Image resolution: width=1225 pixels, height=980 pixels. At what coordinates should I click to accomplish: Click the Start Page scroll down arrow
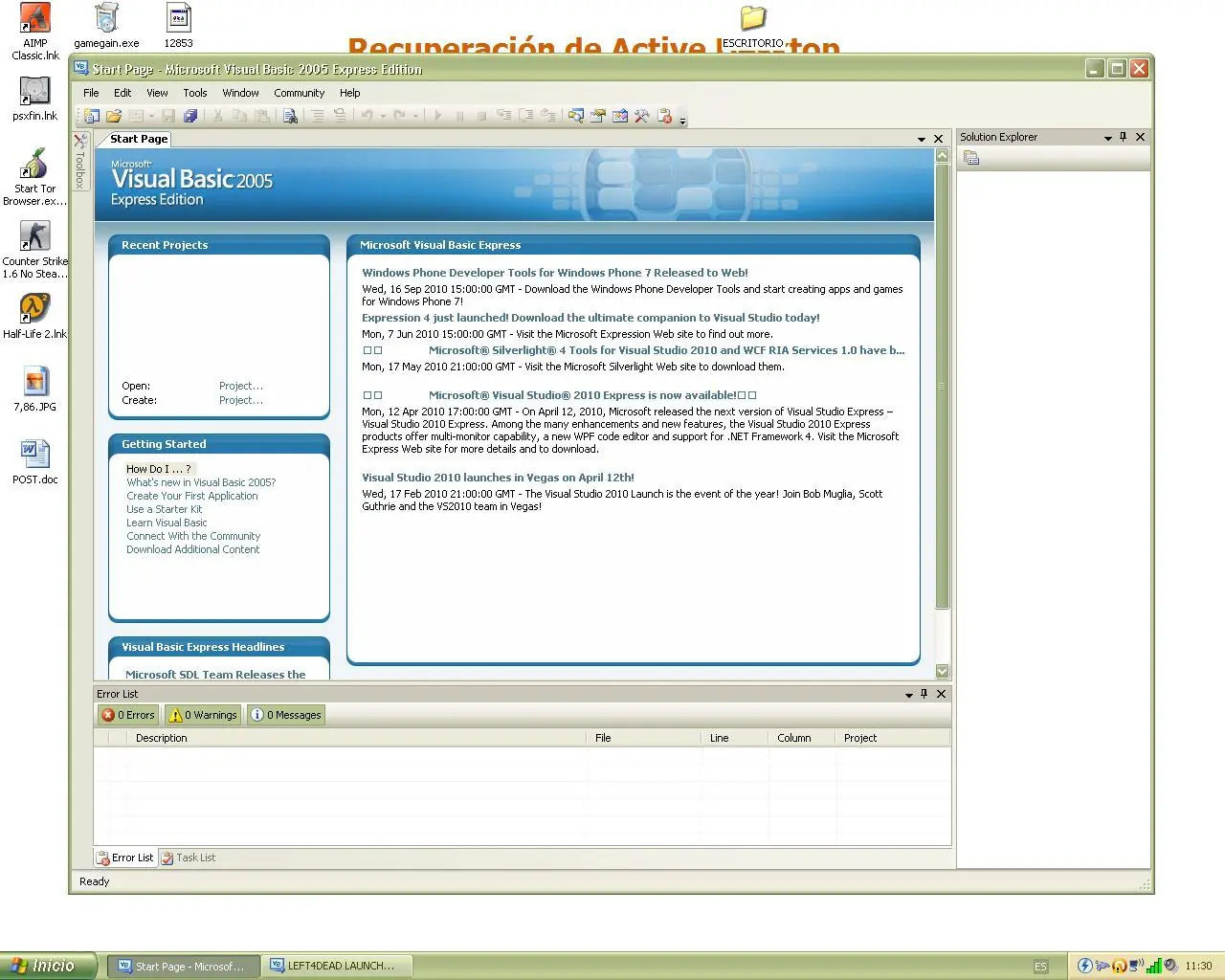942,671
